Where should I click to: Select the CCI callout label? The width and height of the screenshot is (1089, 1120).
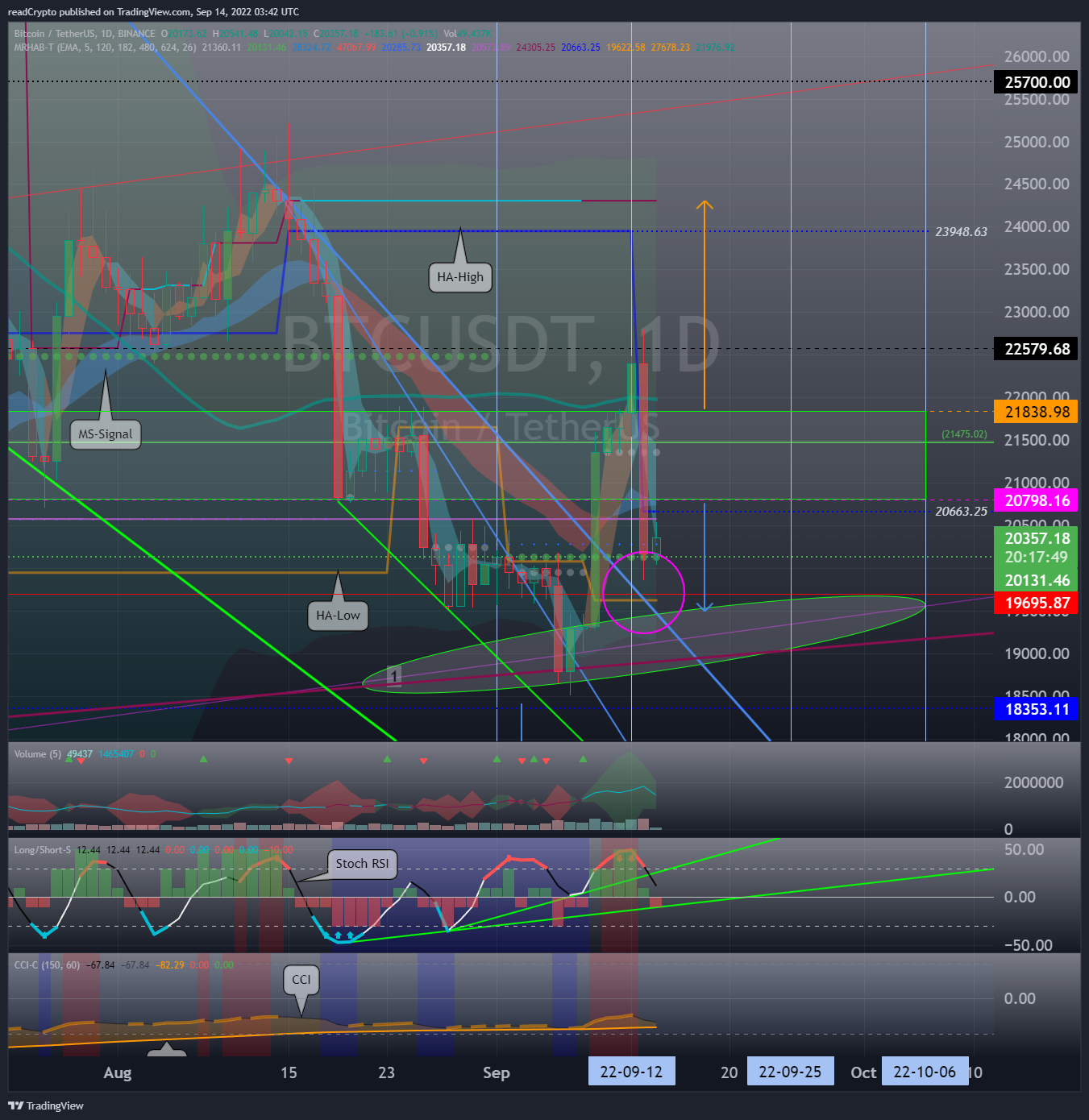[x=301, y=980]
